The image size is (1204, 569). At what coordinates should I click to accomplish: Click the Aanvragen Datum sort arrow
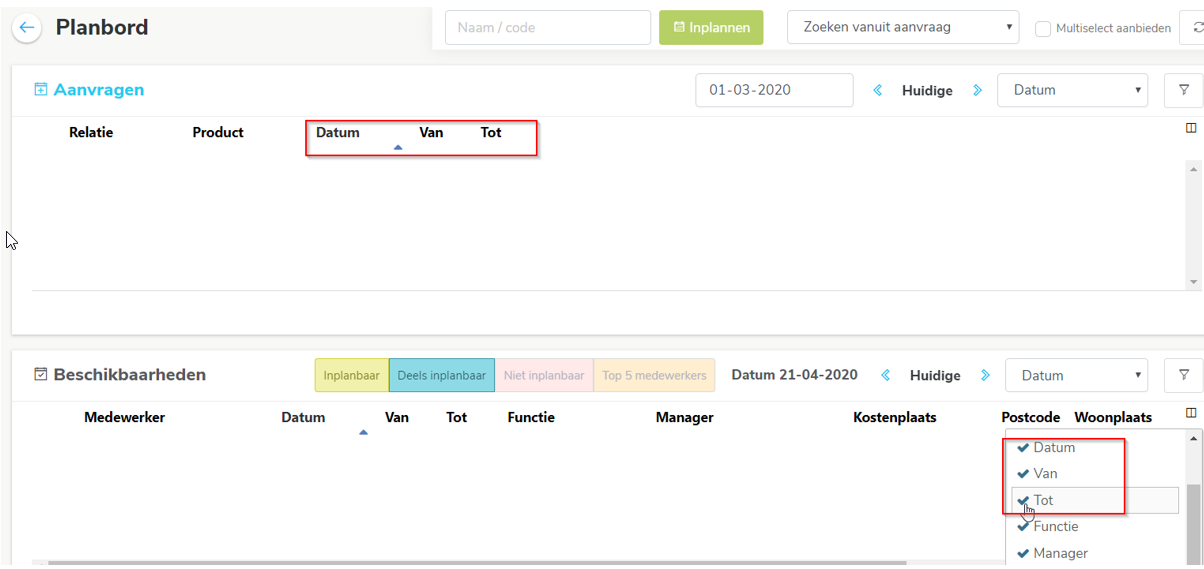[x=398, y=147]
